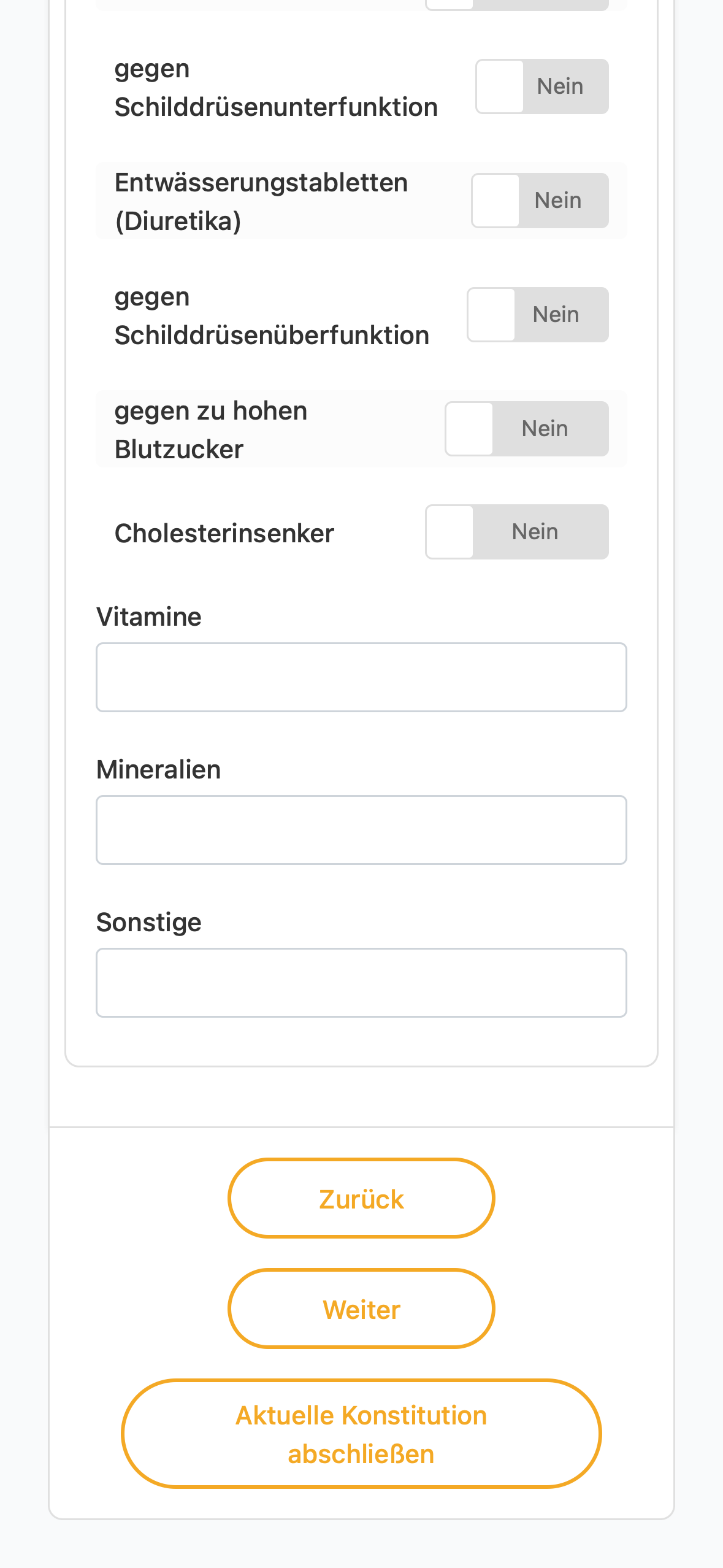Toggle the Schilddrüsenüberfunktion medication switch
The image size is (723, 1568).
click(538, 315)
